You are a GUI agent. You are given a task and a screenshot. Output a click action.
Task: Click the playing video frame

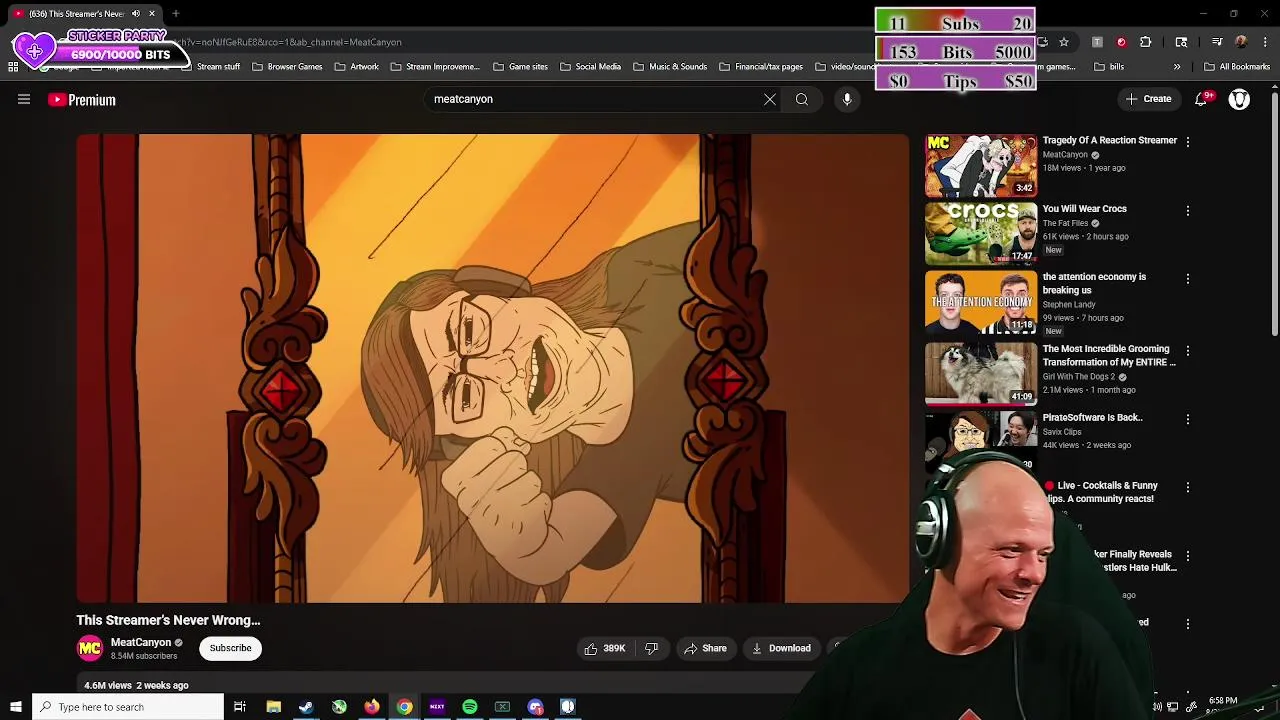[493, 368]
